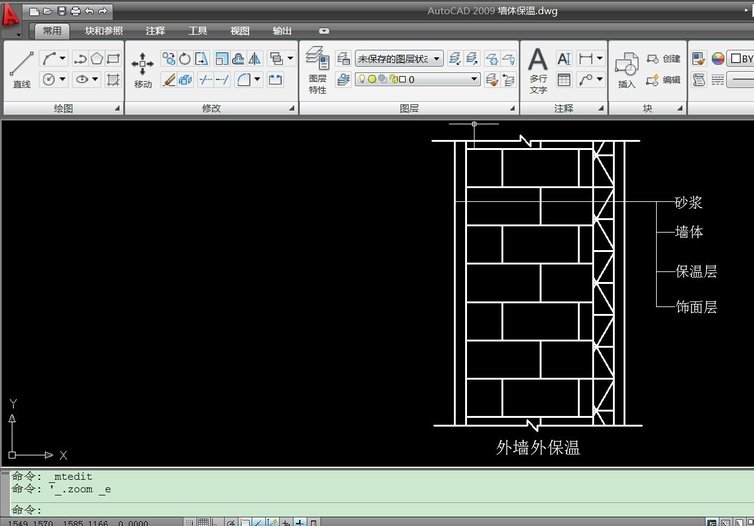Click the 编辑 block button
The height and width of the screenshot is (526, 754).
[664, 79]
